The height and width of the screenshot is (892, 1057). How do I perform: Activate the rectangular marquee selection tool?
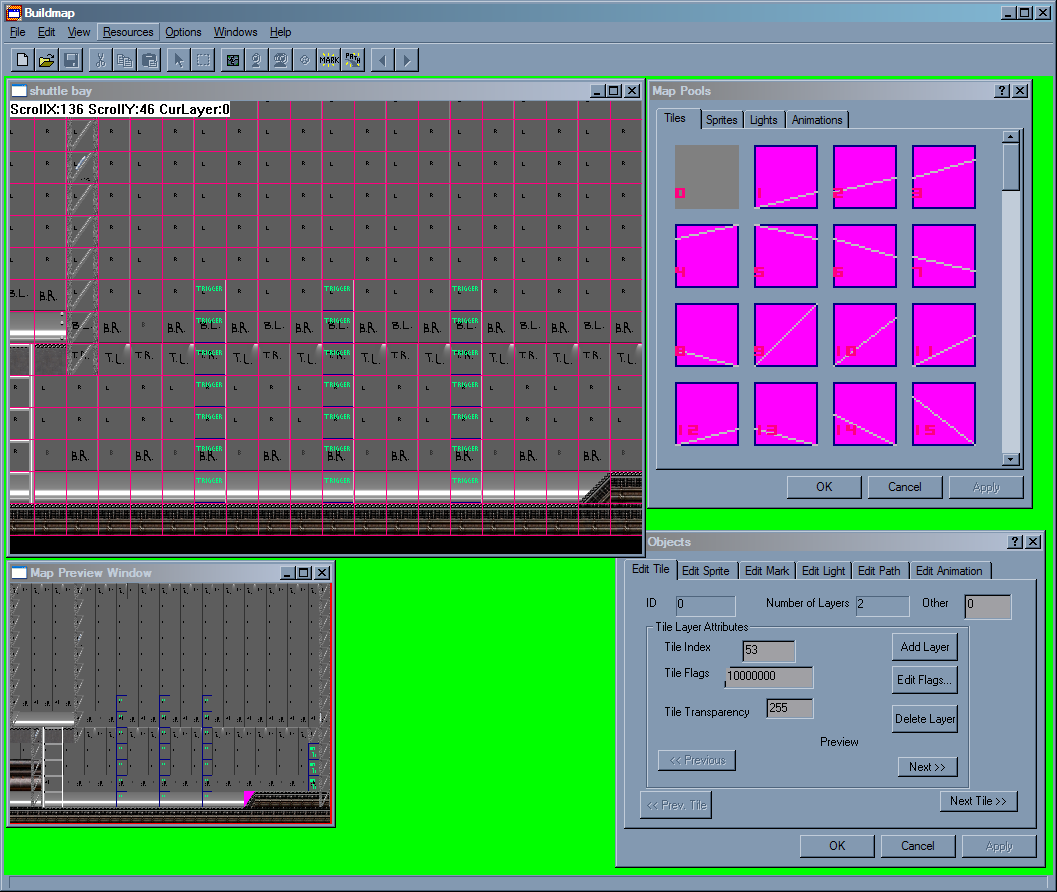point(204,60)
